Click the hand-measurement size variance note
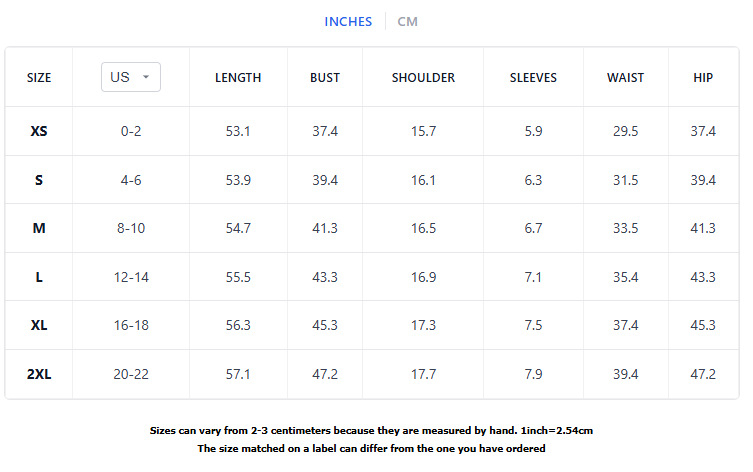This screenshot has height=472, width=753. [372, 430]
